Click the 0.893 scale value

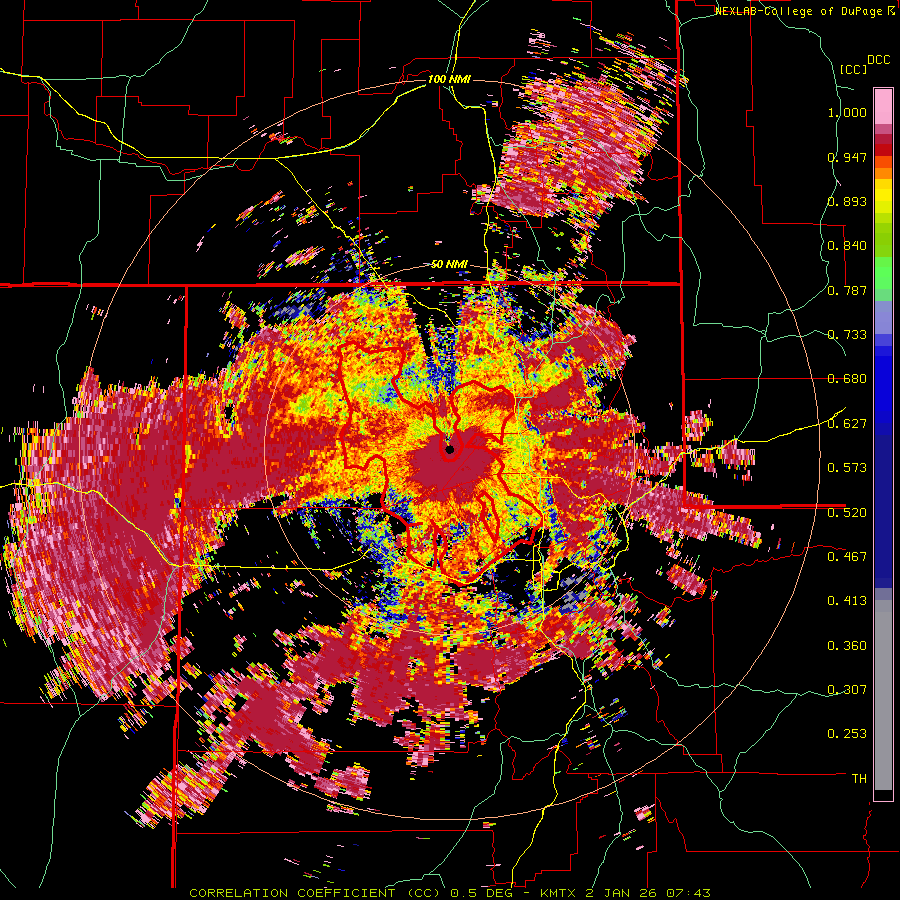[x=847, y=201]
